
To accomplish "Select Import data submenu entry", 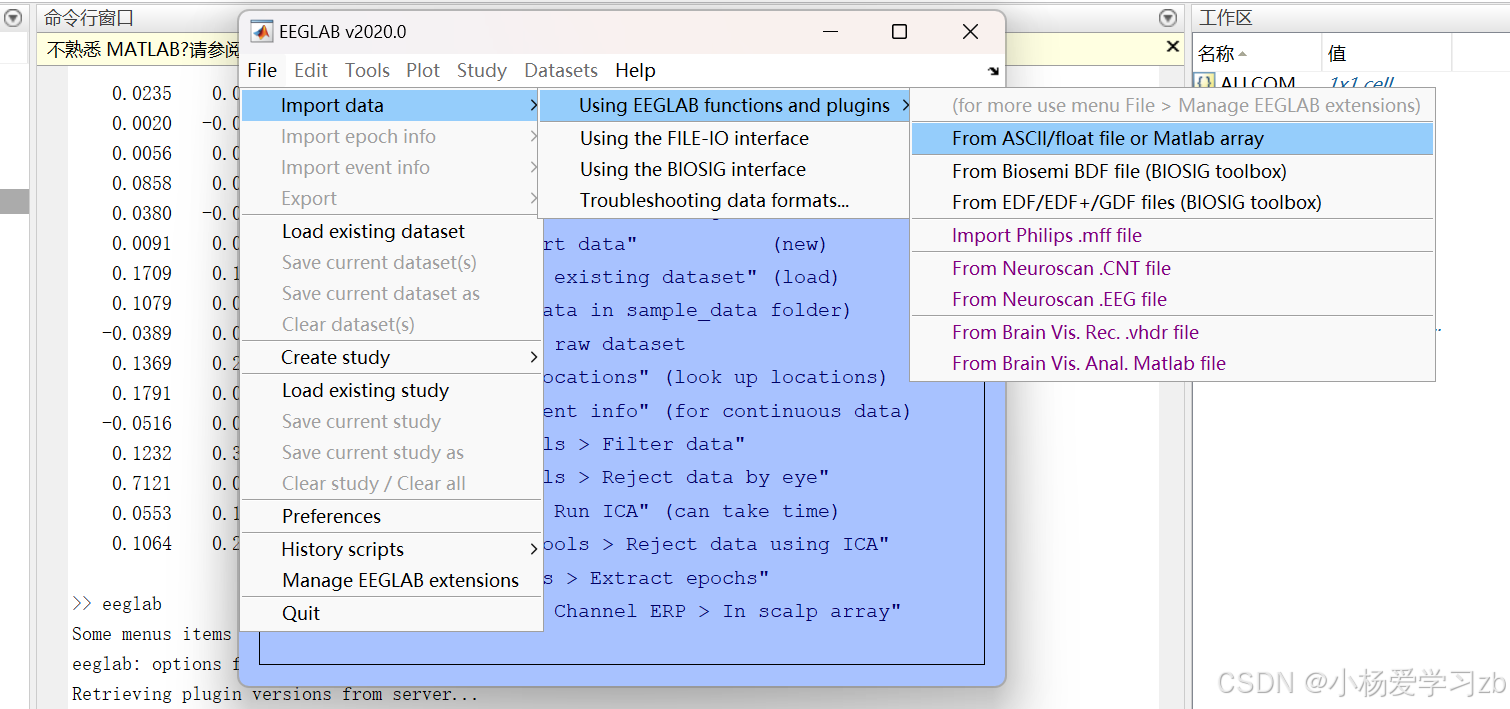I will [x=391, y=105].
